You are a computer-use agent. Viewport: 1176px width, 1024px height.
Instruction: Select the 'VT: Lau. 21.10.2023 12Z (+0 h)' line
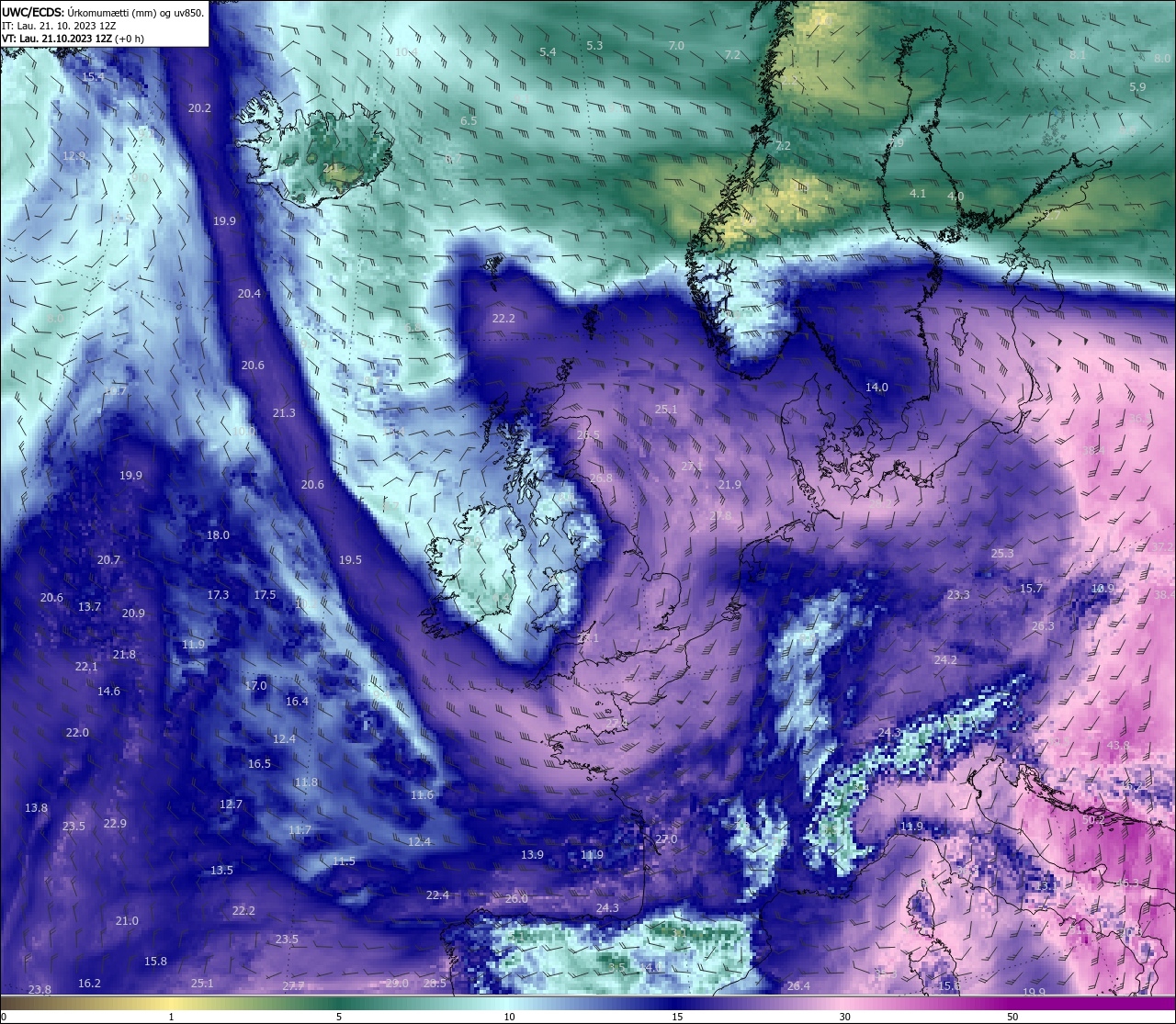pos(73,39)
